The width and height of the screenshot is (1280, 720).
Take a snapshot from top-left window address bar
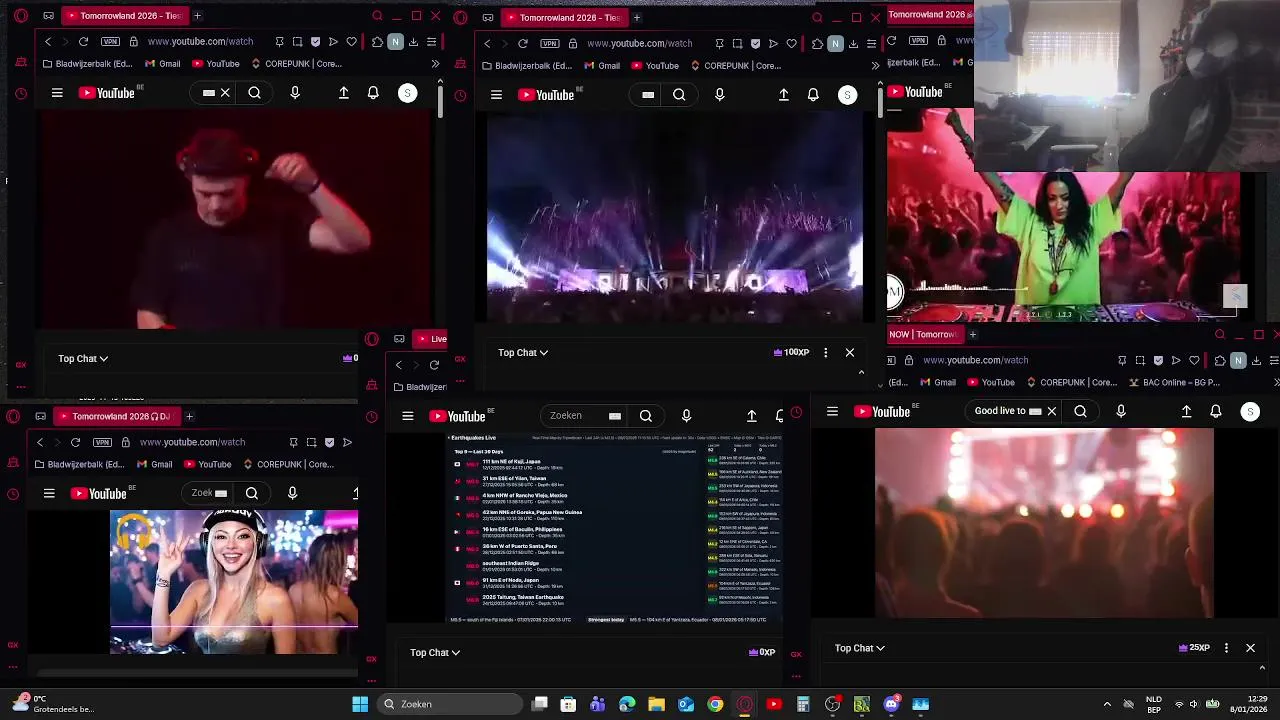(297, 42)
